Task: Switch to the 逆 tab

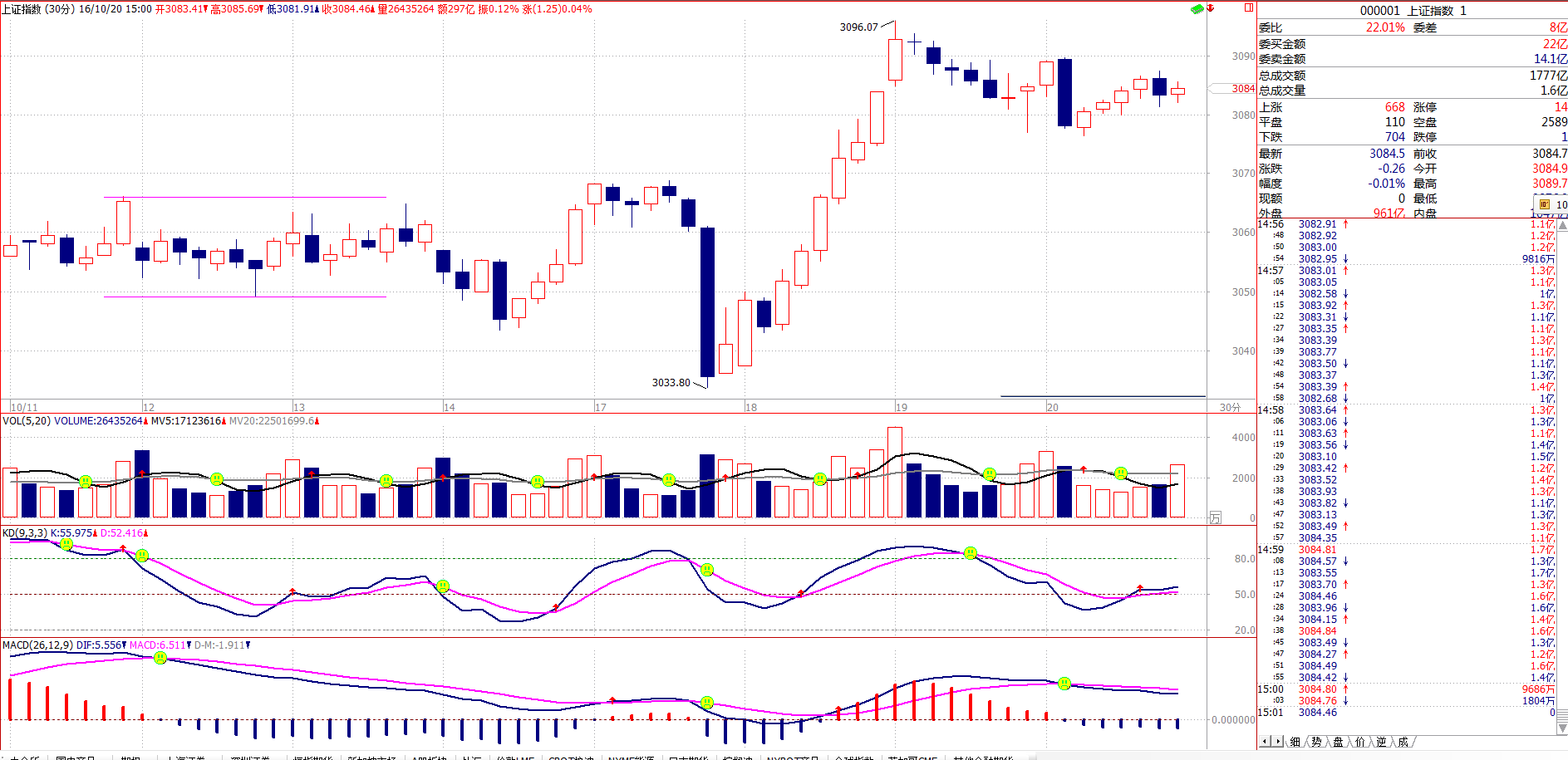Action: pyautogui.click(x=1382, y=742)
